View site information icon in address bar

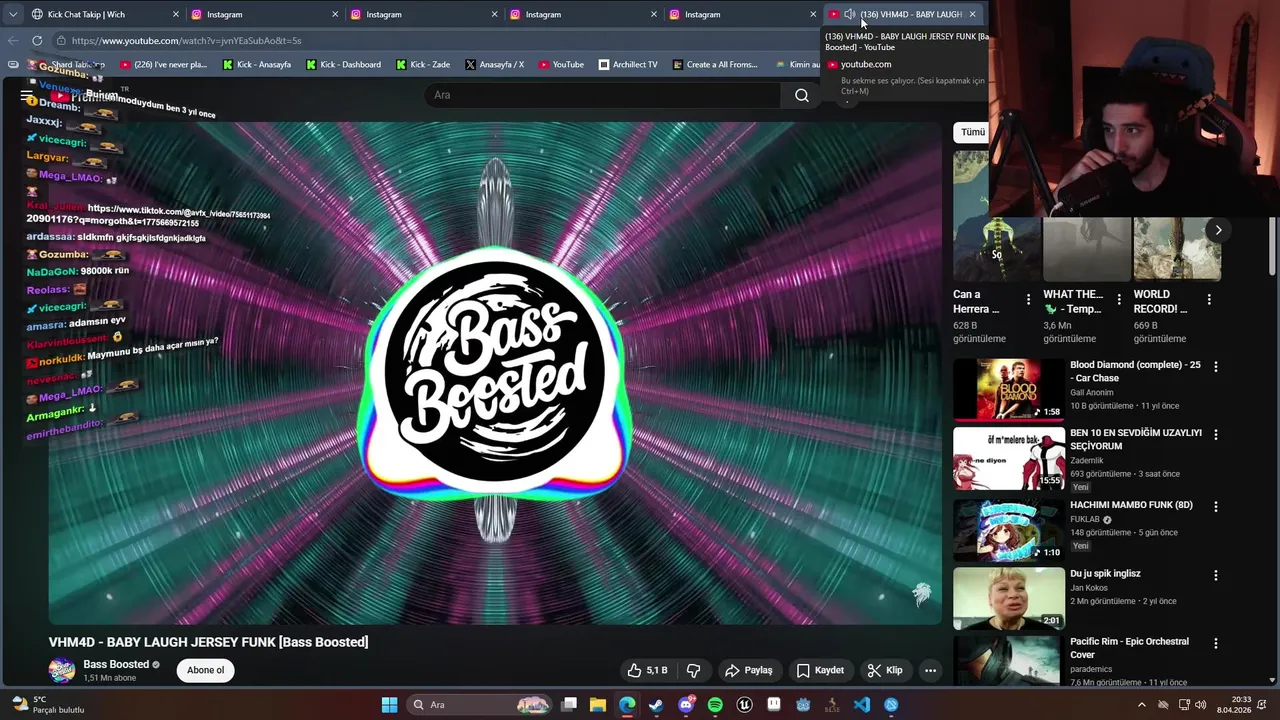tap(61, 40)
